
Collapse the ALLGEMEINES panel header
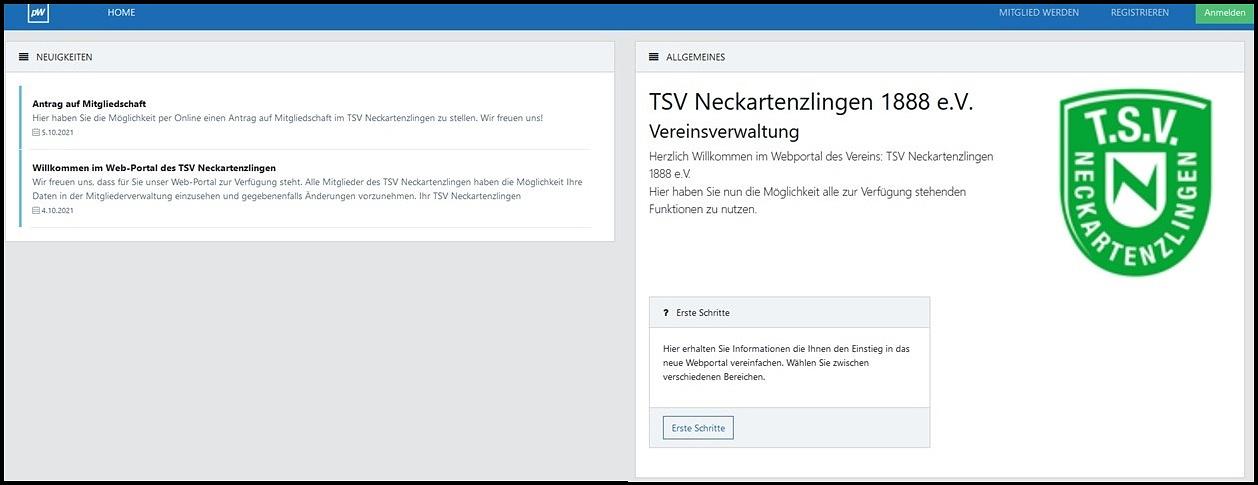(x=940, y=57)
